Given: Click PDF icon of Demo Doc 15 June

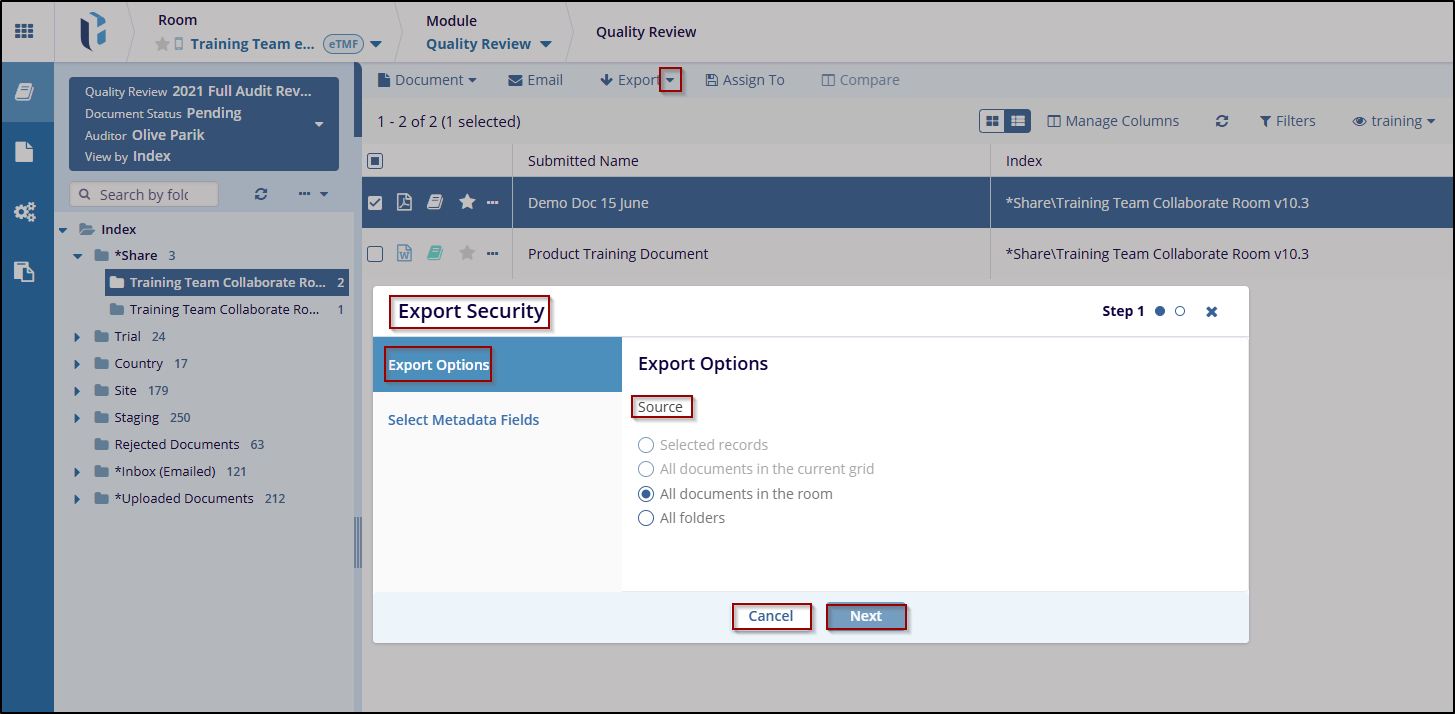Looking at the screenshot, I should point(404,203).
